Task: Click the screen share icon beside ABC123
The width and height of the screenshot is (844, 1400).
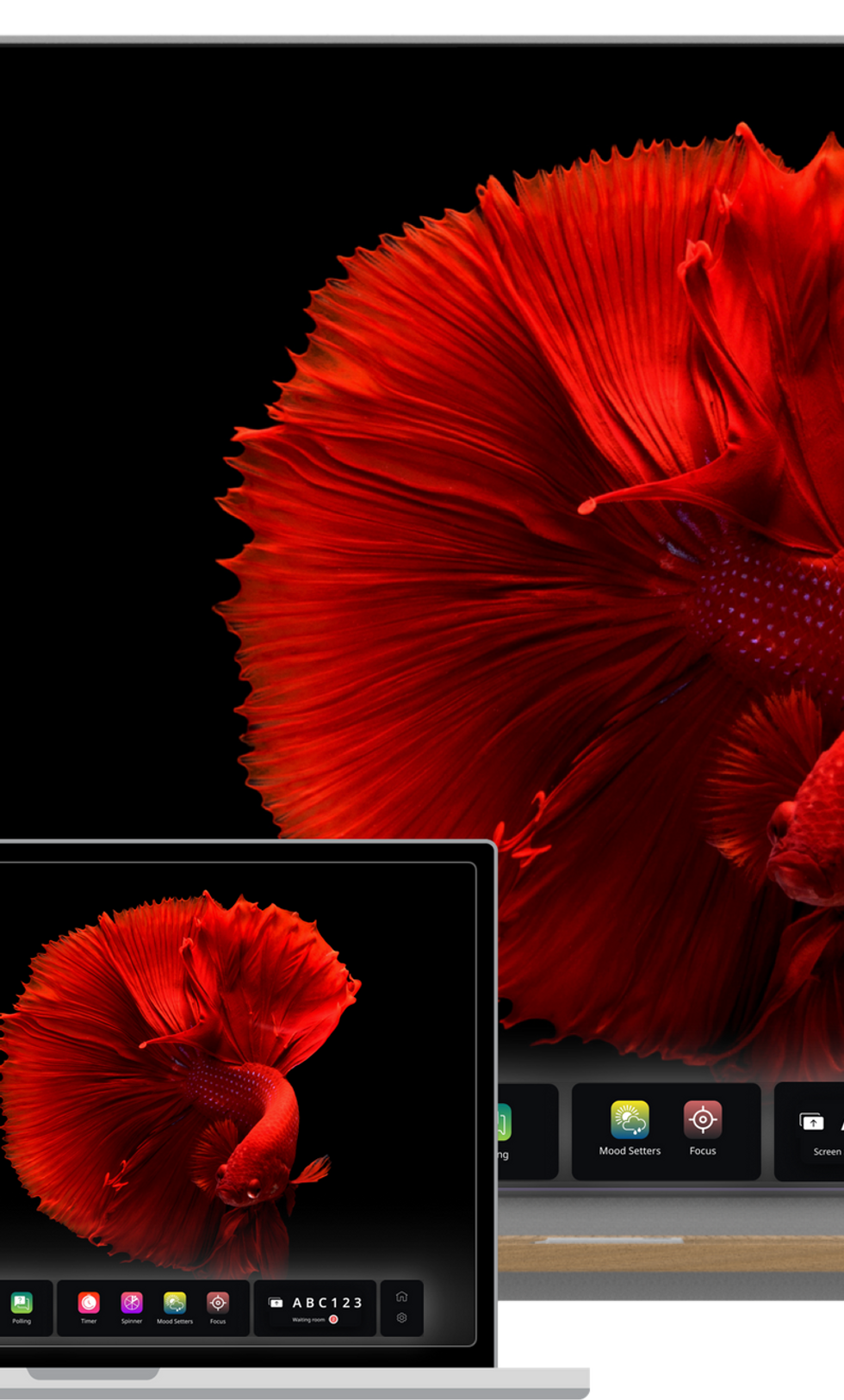Action: [276, 1303]
